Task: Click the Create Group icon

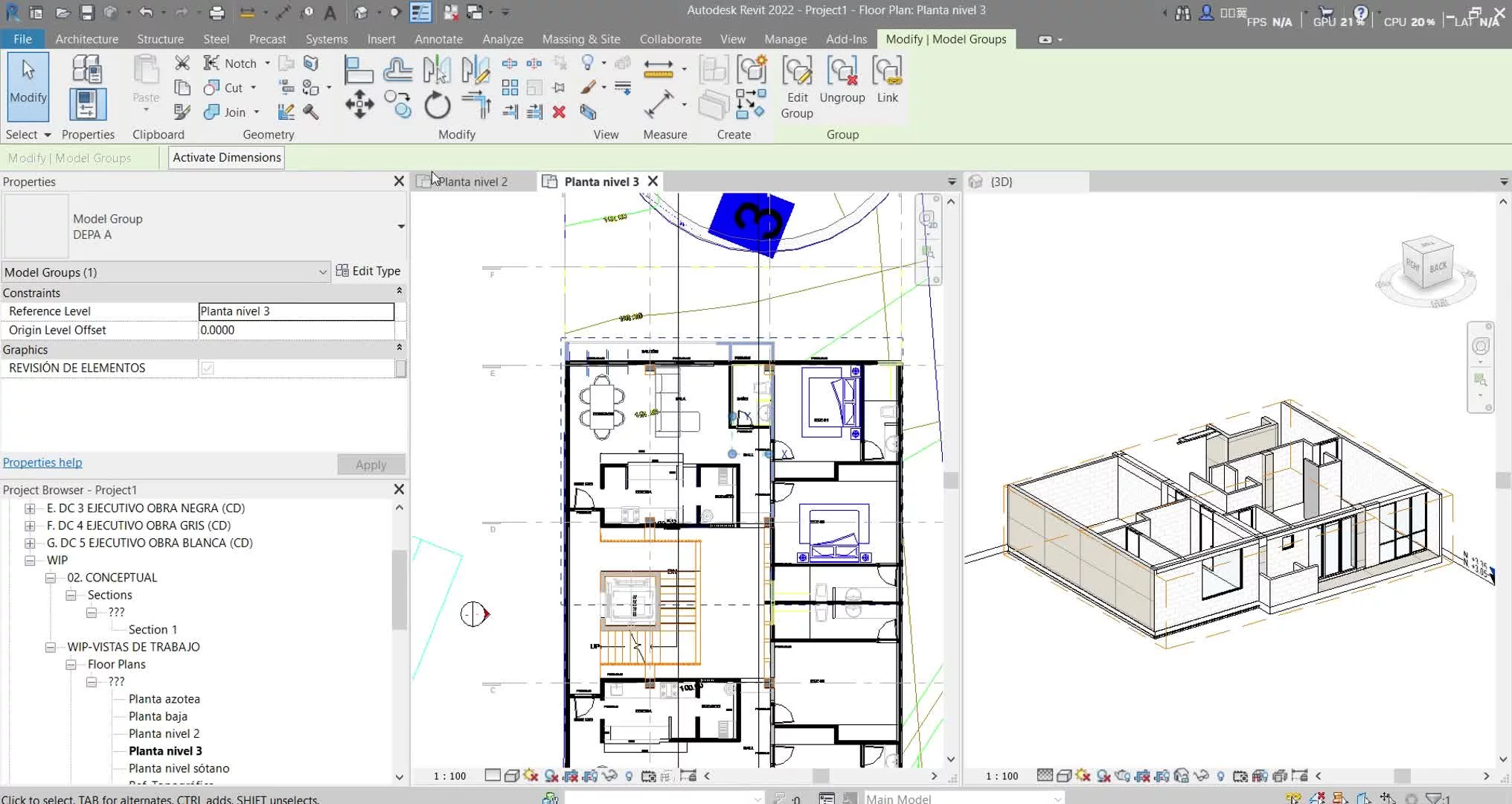Action: click(752, 70)
